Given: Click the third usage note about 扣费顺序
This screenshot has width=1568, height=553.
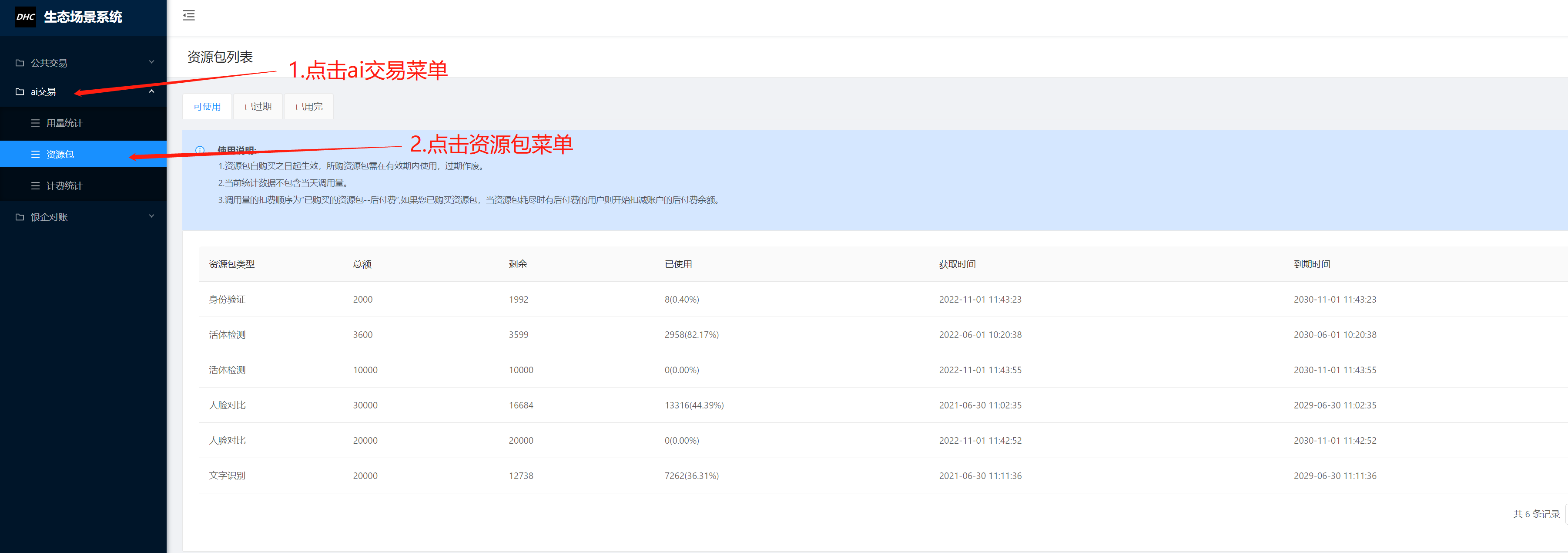Looking at the screenshot, I should point(470,200).
